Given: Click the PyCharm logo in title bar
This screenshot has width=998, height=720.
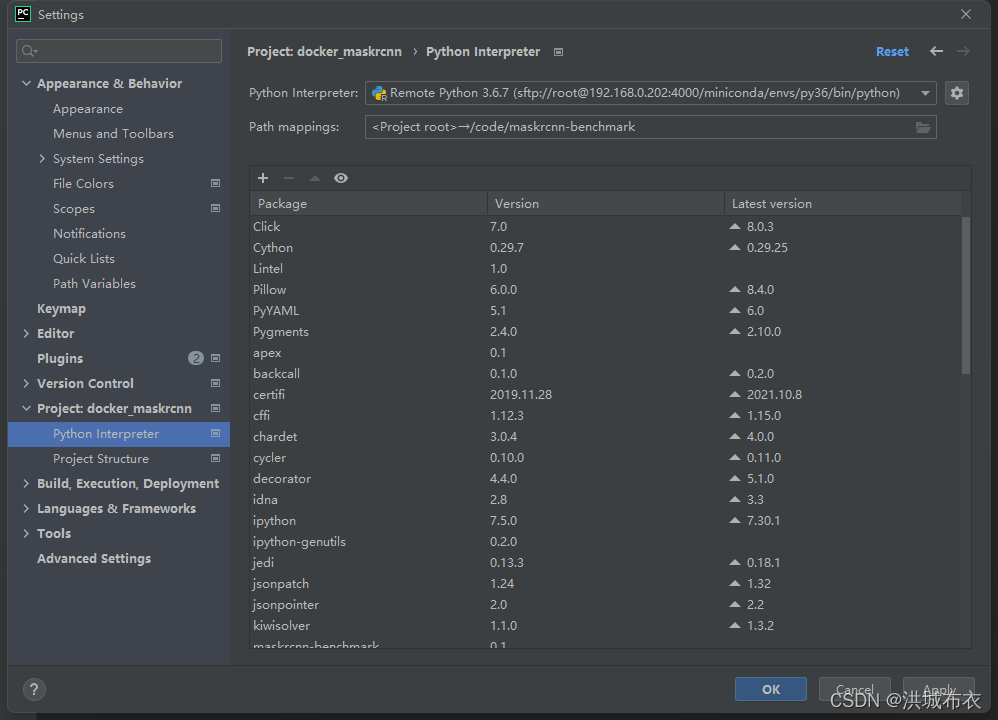Looking at the screenshot, I should pyautogui.click(x=23, y=14).
